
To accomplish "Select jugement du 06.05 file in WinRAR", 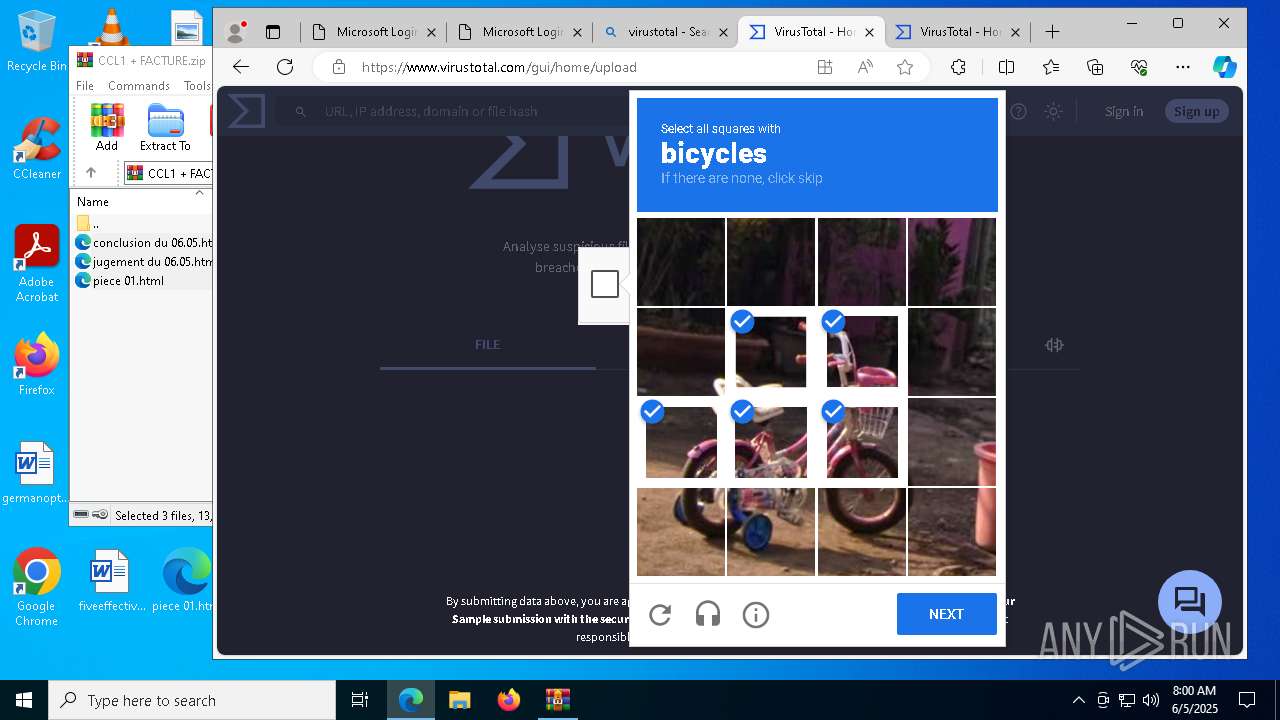I will pos(143,261).
